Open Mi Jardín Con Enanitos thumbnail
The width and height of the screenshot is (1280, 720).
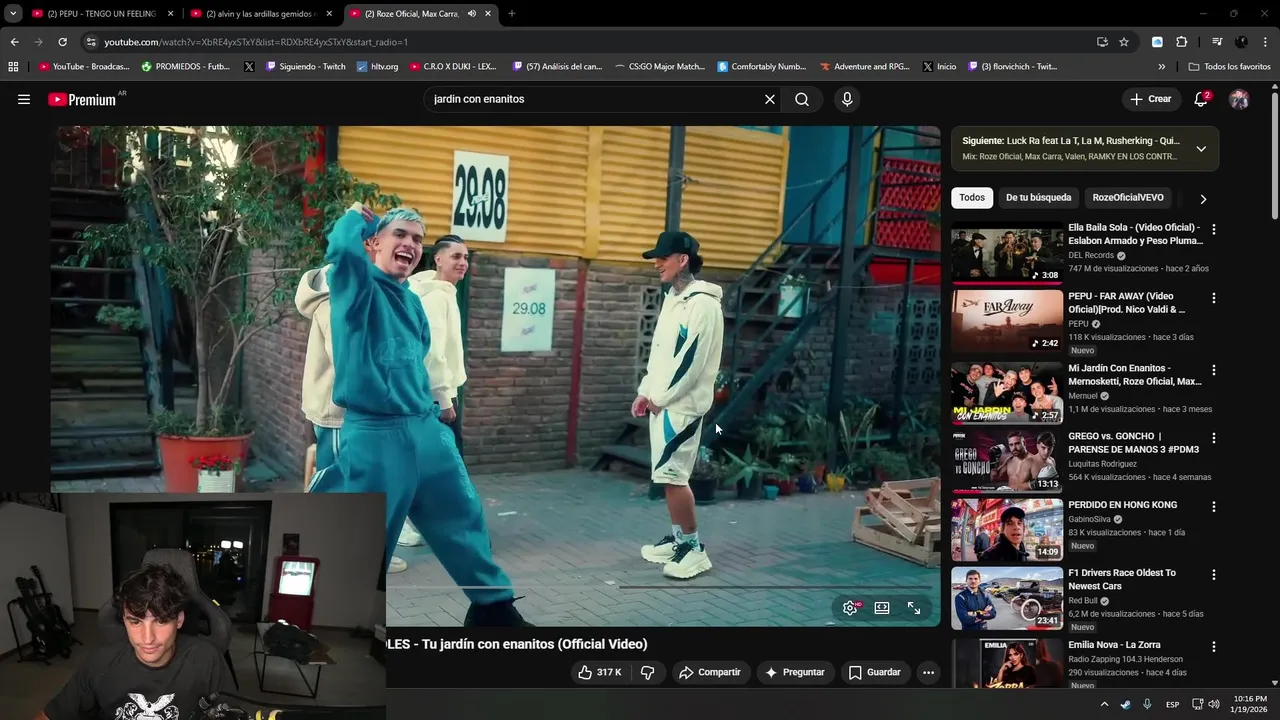(1007, 393)
